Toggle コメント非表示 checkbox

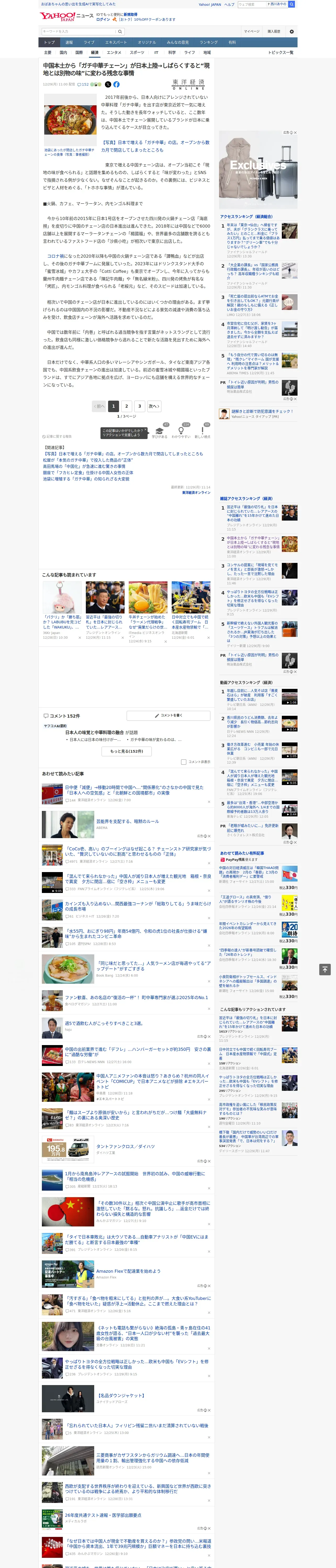tap(183, 762)
